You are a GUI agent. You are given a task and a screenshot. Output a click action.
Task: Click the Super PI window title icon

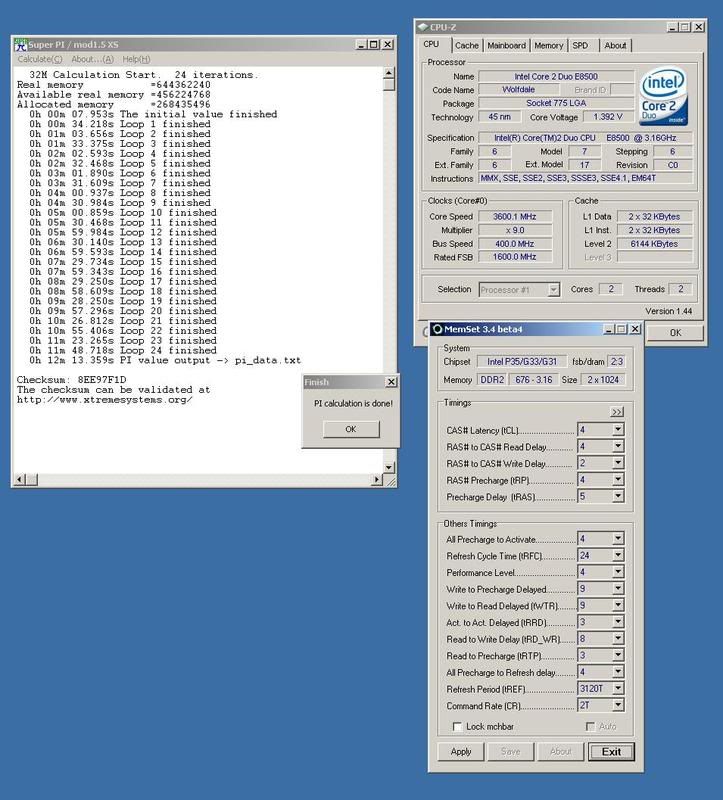(x=20, y=44)
